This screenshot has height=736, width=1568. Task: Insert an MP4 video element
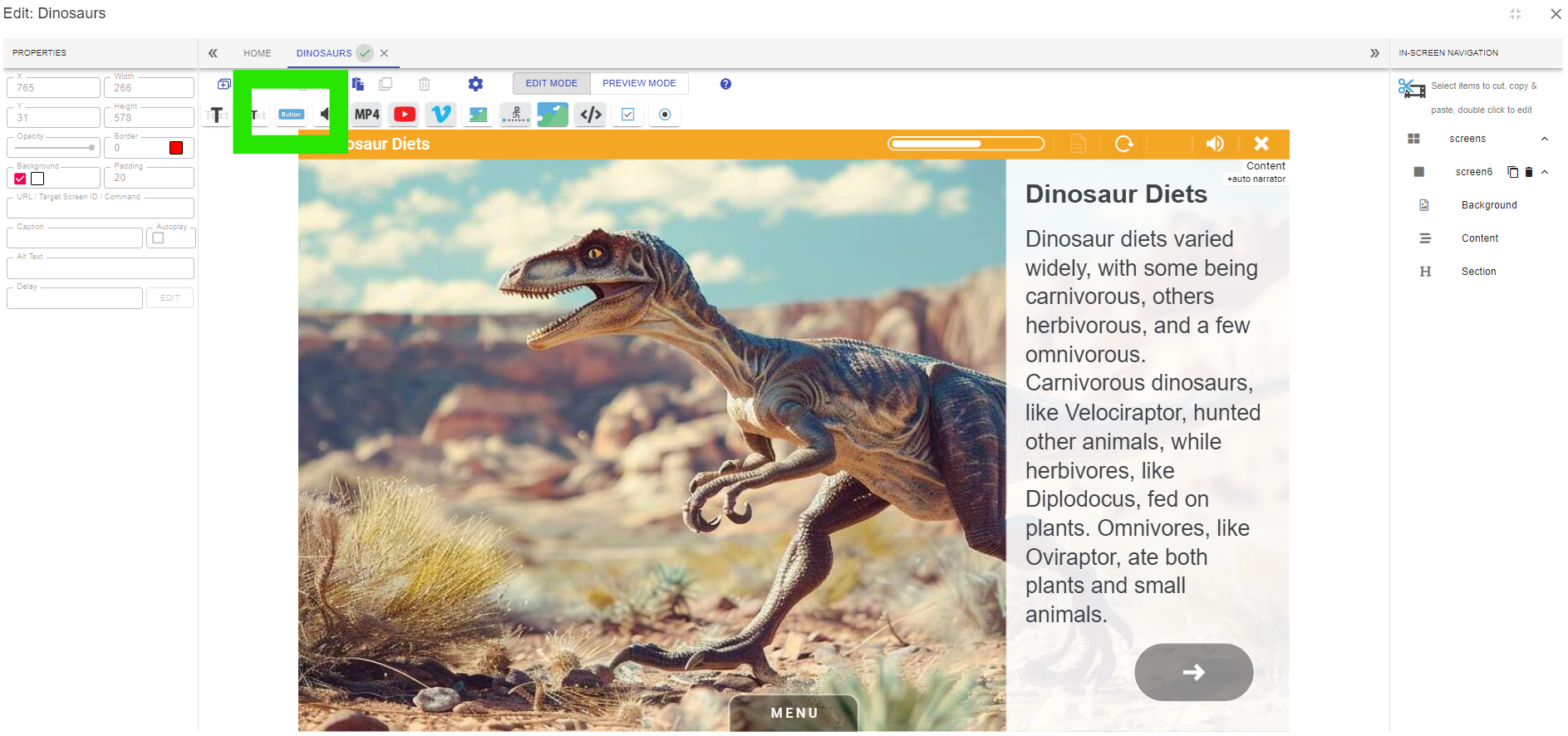click(366, 115)
